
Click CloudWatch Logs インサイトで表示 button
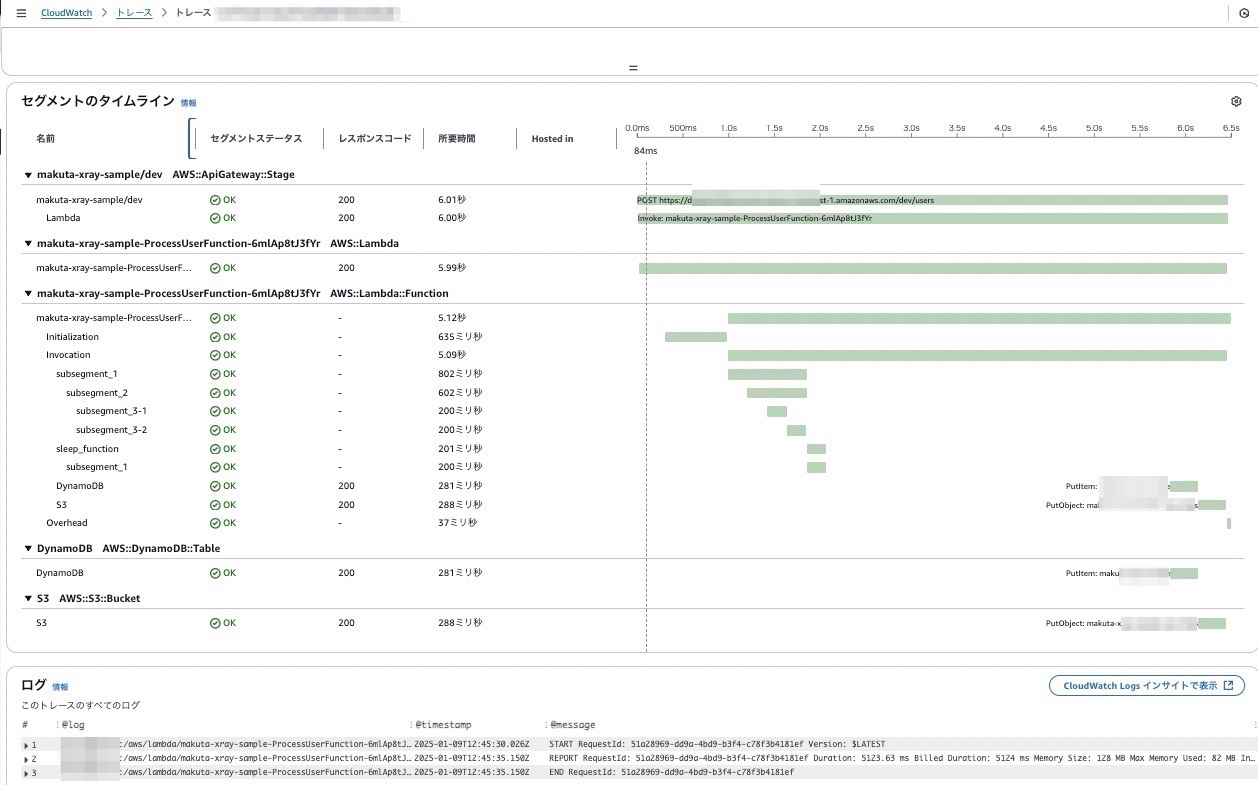pos(1147,685)
